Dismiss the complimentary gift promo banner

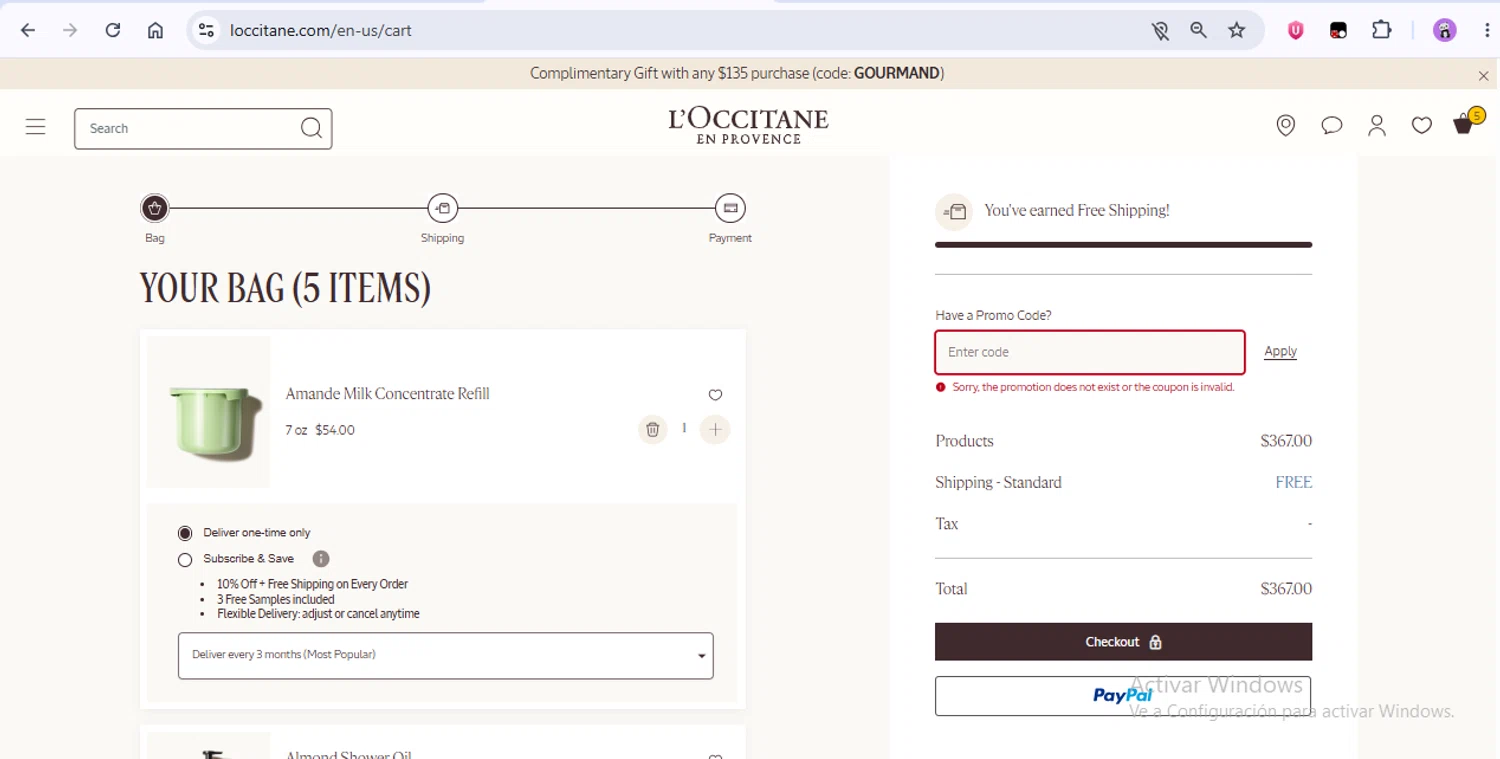(1483, 76)
